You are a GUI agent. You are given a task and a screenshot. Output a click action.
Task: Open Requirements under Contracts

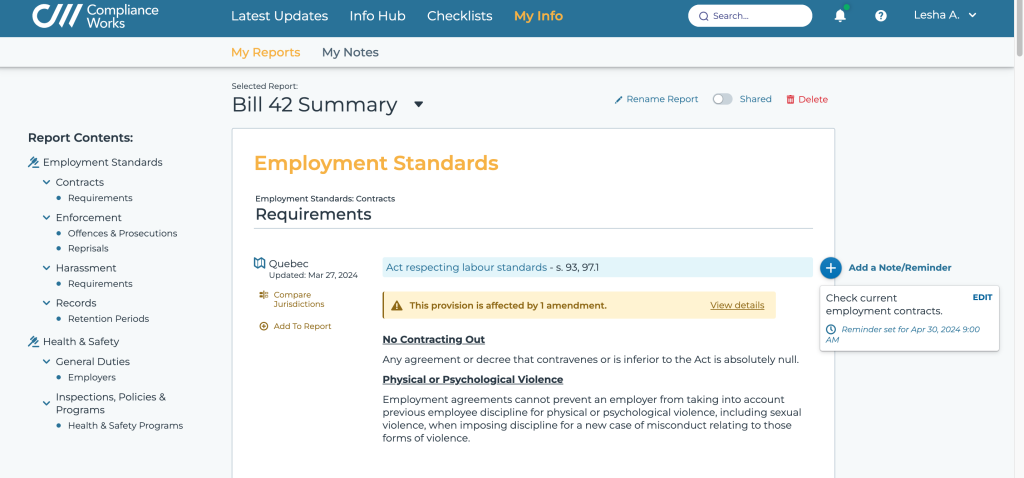100,198
